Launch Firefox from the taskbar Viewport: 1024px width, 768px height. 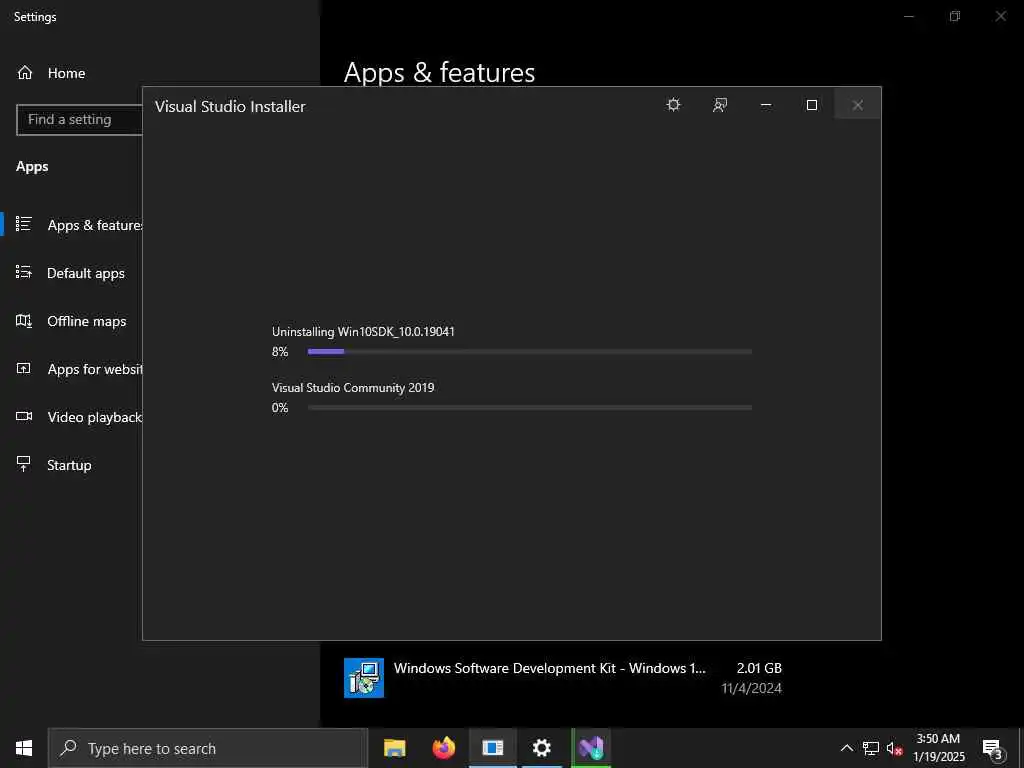pos(443,748)
